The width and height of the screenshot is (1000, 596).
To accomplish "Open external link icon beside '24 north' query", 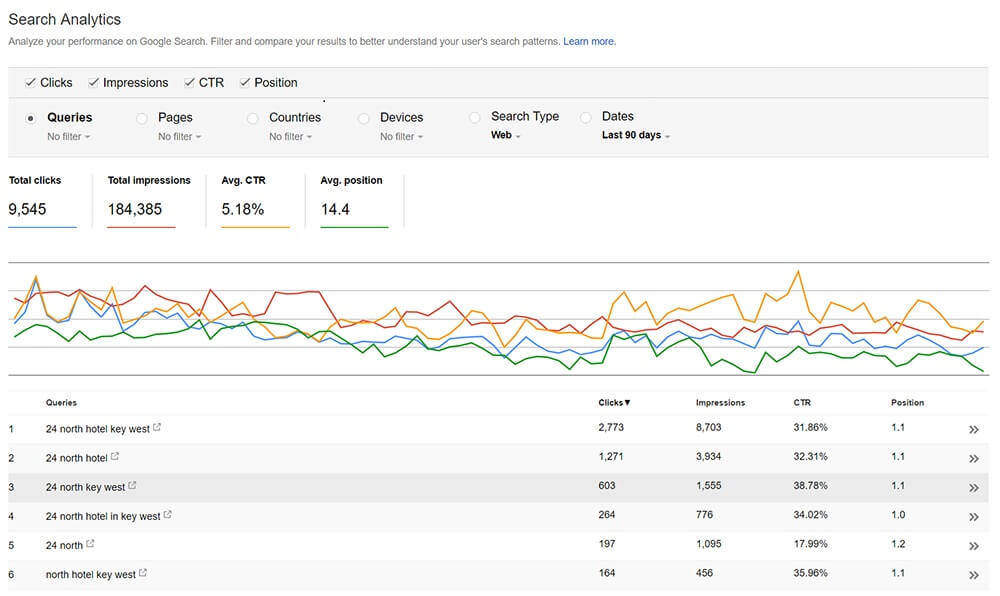I will pyautogui.click(x=90, y=544).
